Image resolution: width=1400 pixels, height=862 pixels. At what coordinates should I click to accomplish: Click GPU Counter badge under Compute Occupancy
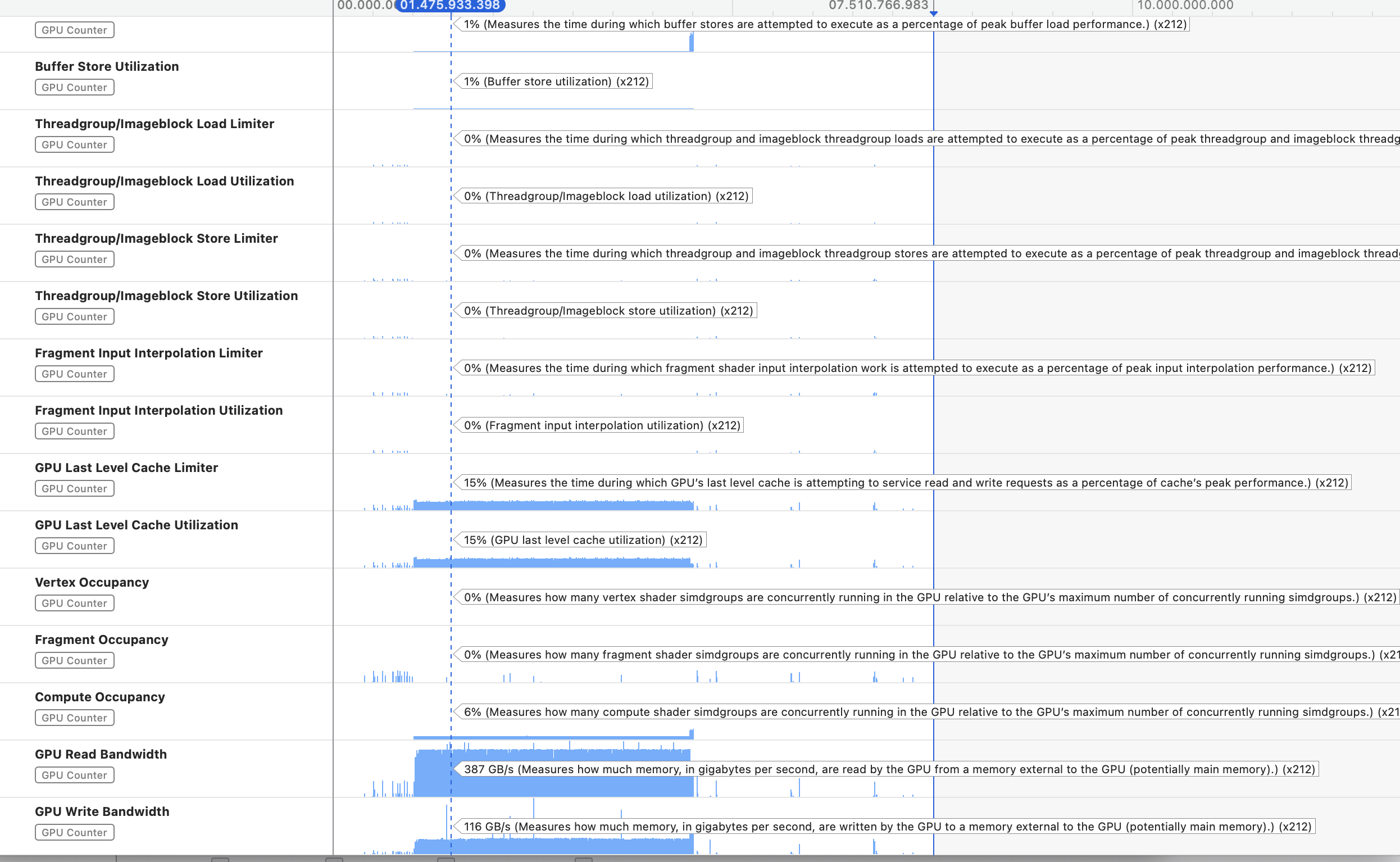75,718
